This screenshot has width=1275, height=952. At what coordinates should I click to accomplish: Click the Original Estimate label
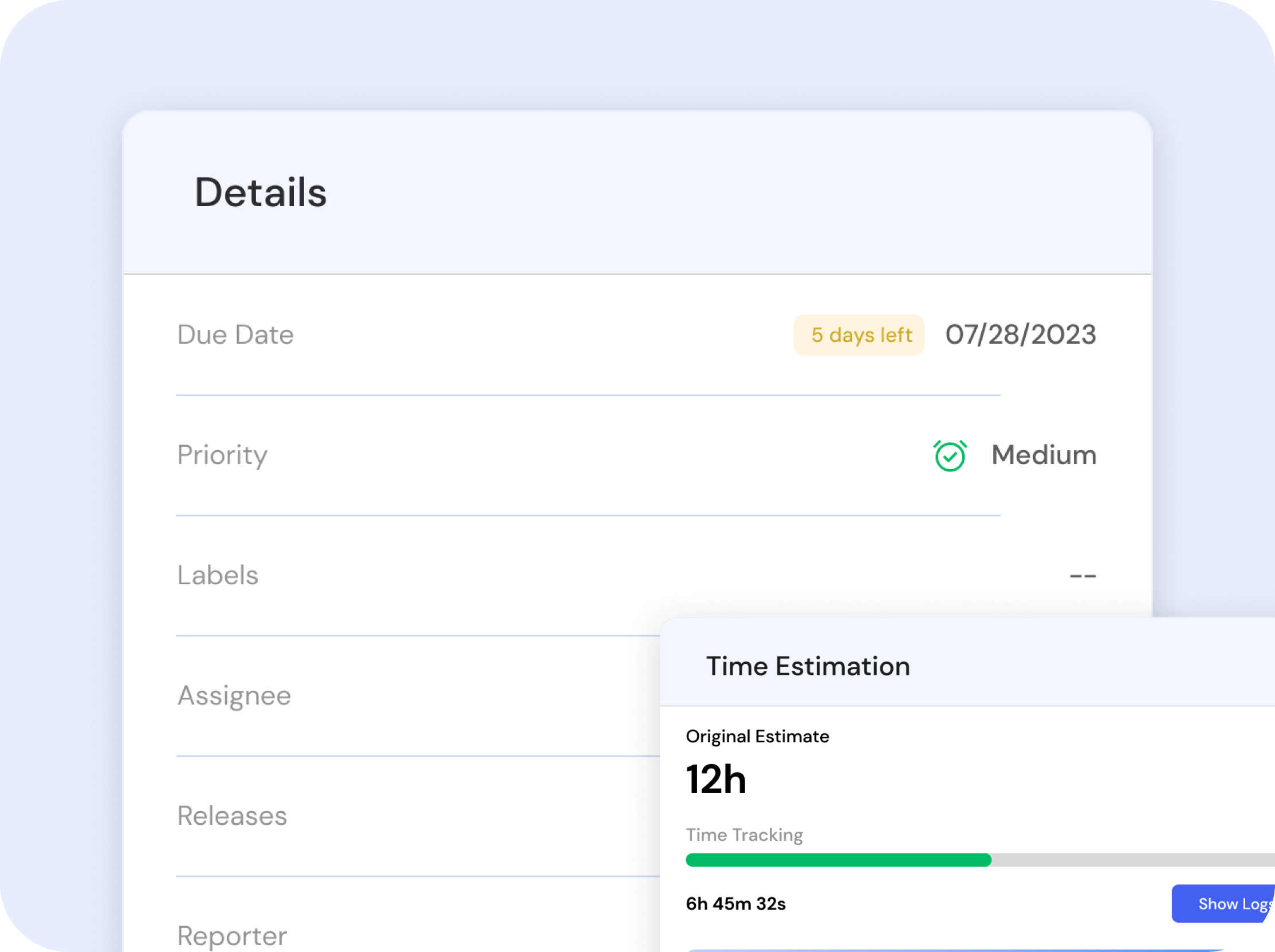[x=757, y=737]
